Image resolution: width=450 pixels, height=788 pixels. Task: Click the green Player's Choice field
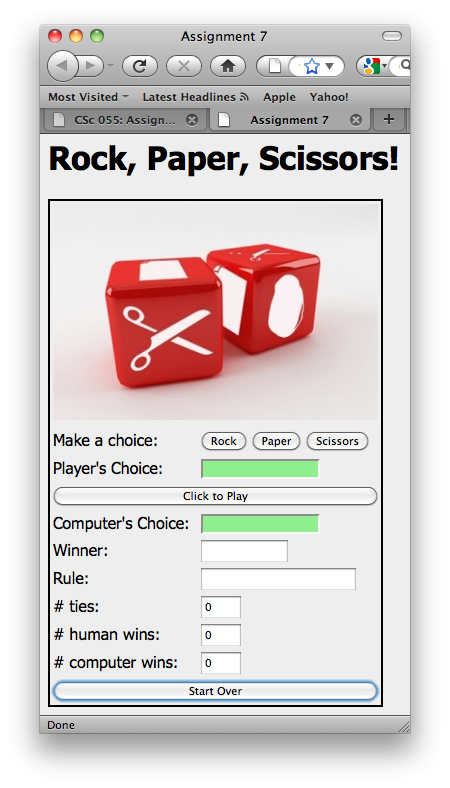pos(260,468)
